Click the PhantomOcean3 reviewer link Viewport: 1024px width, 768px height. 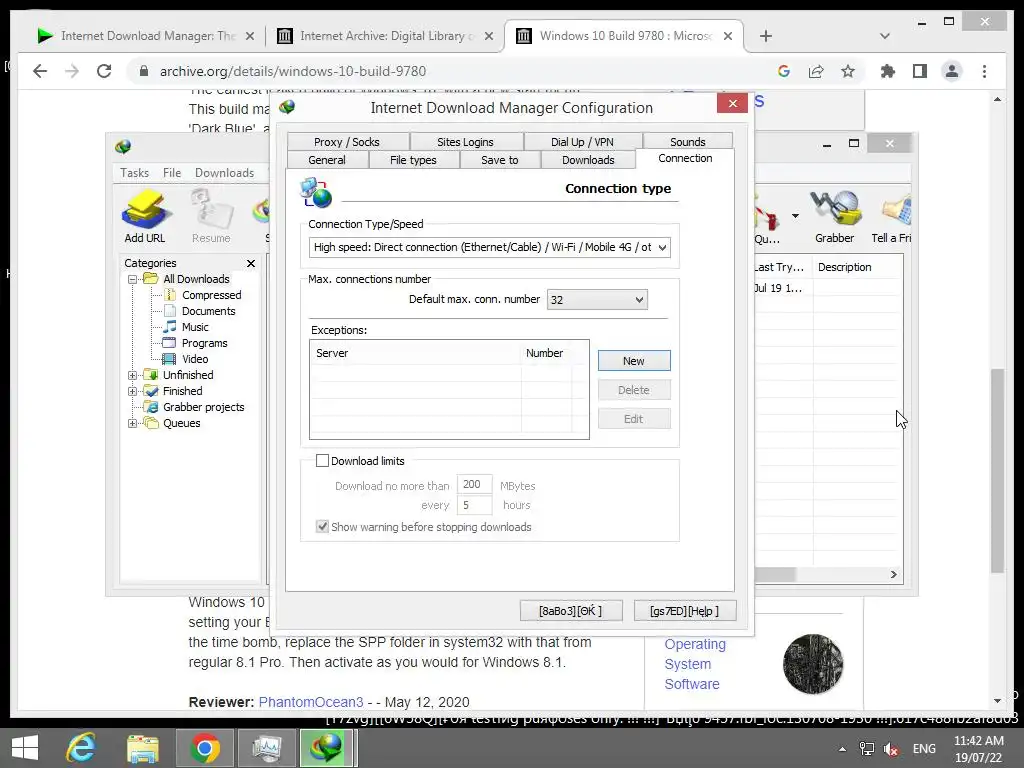[311, 702]
